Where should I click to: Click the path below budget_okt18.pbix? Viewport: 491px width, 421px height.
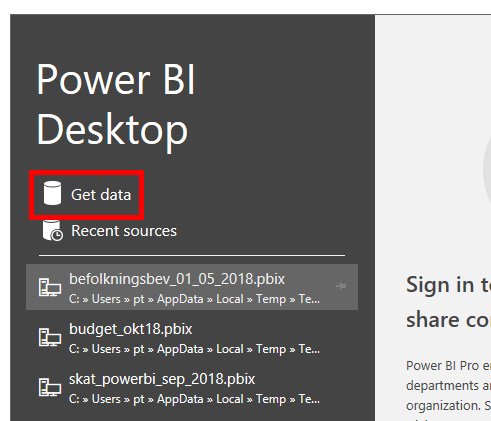tap(194, 349)
